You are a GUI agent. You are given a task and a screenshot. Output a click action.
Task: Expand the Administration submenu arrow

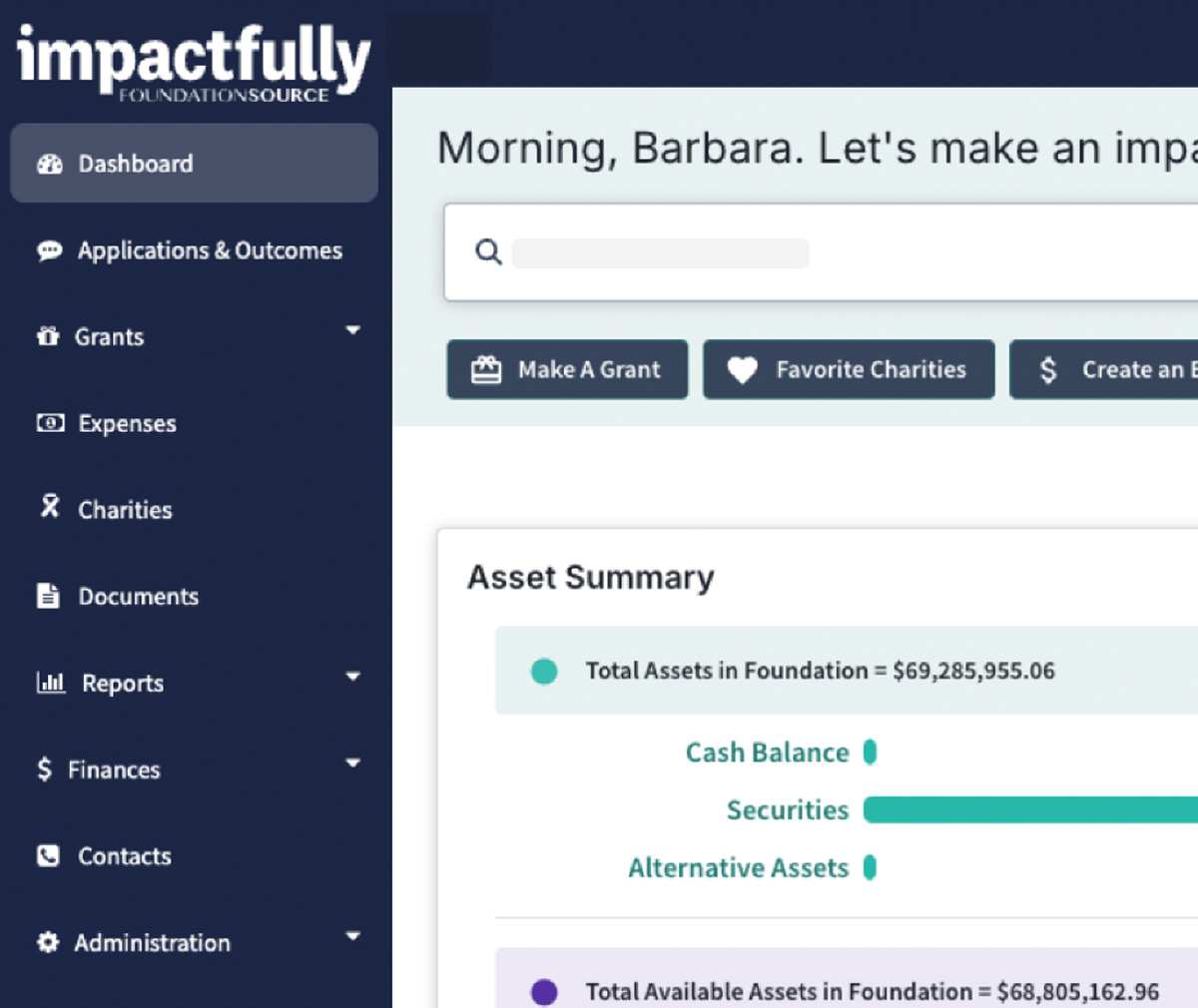pyautogui.click(x=352, y=936)
